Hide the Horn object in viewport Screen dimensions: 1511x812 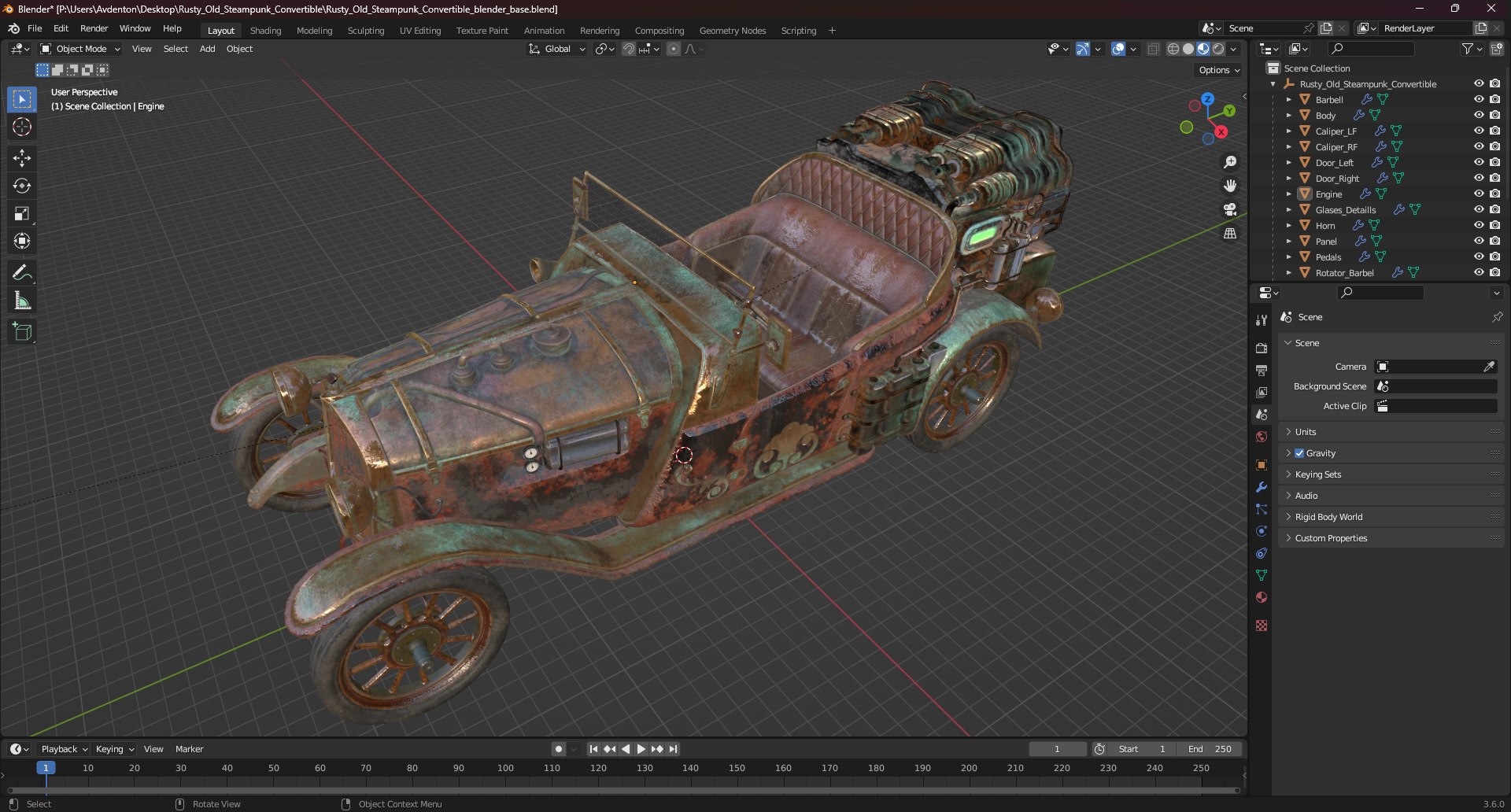(x=1479, y=225)
